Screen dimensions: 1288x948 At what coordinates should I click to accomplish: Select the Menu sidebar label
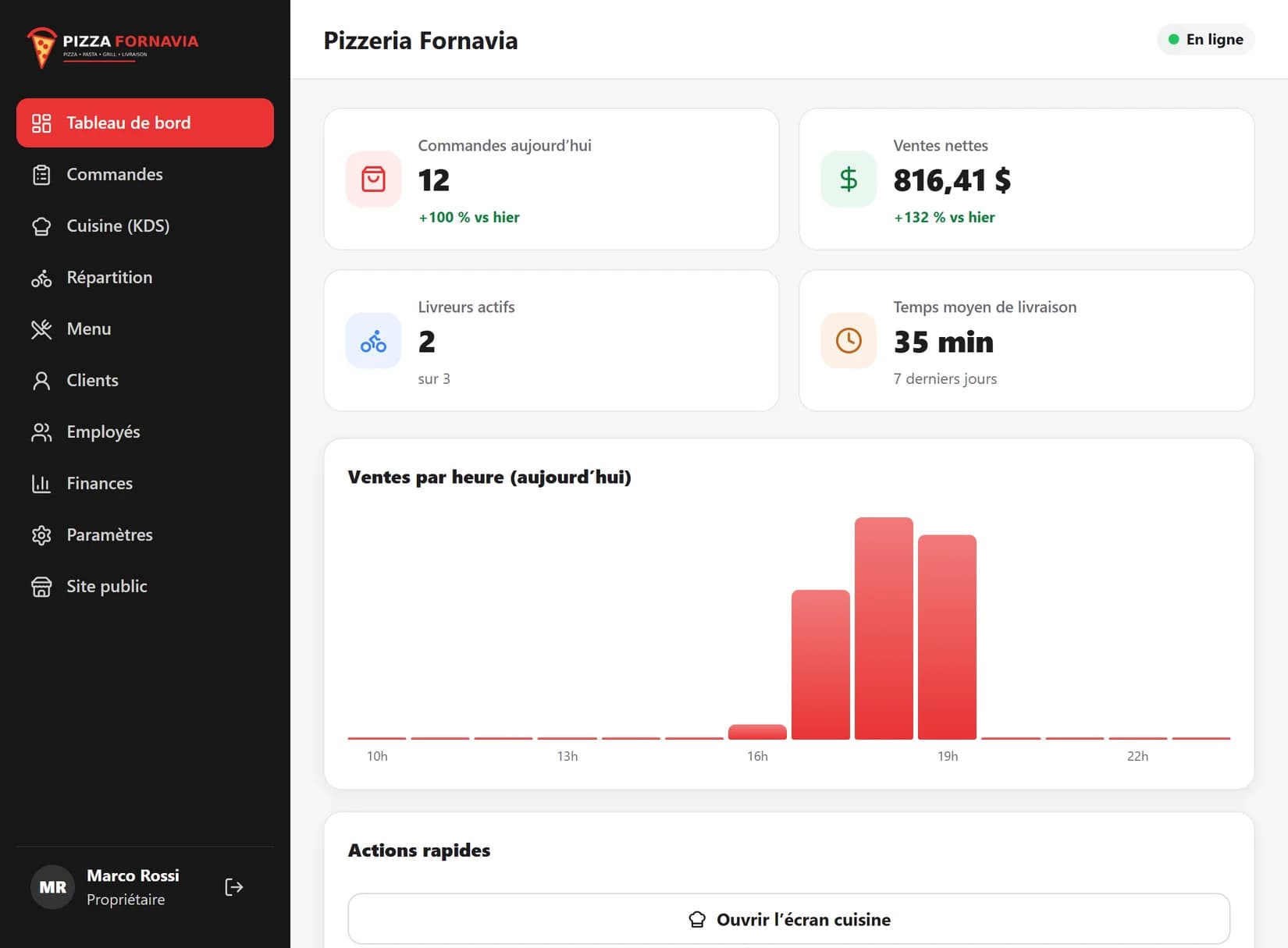pyautogui.click(x=89, y=329)
